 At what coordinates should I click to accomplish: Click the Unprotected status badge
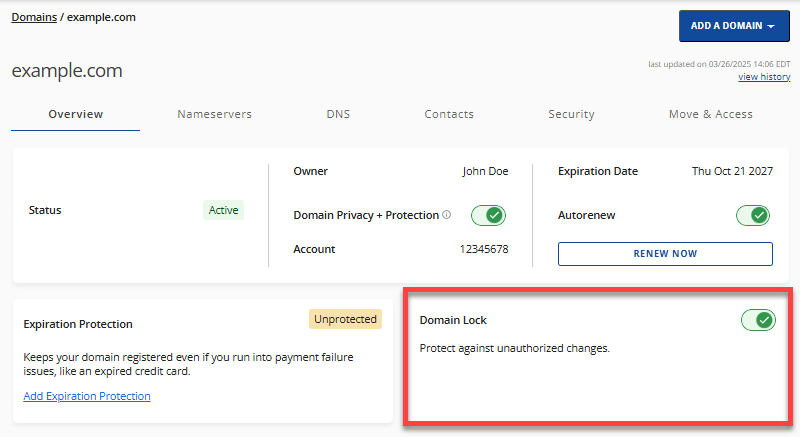[x=345, y=319]
